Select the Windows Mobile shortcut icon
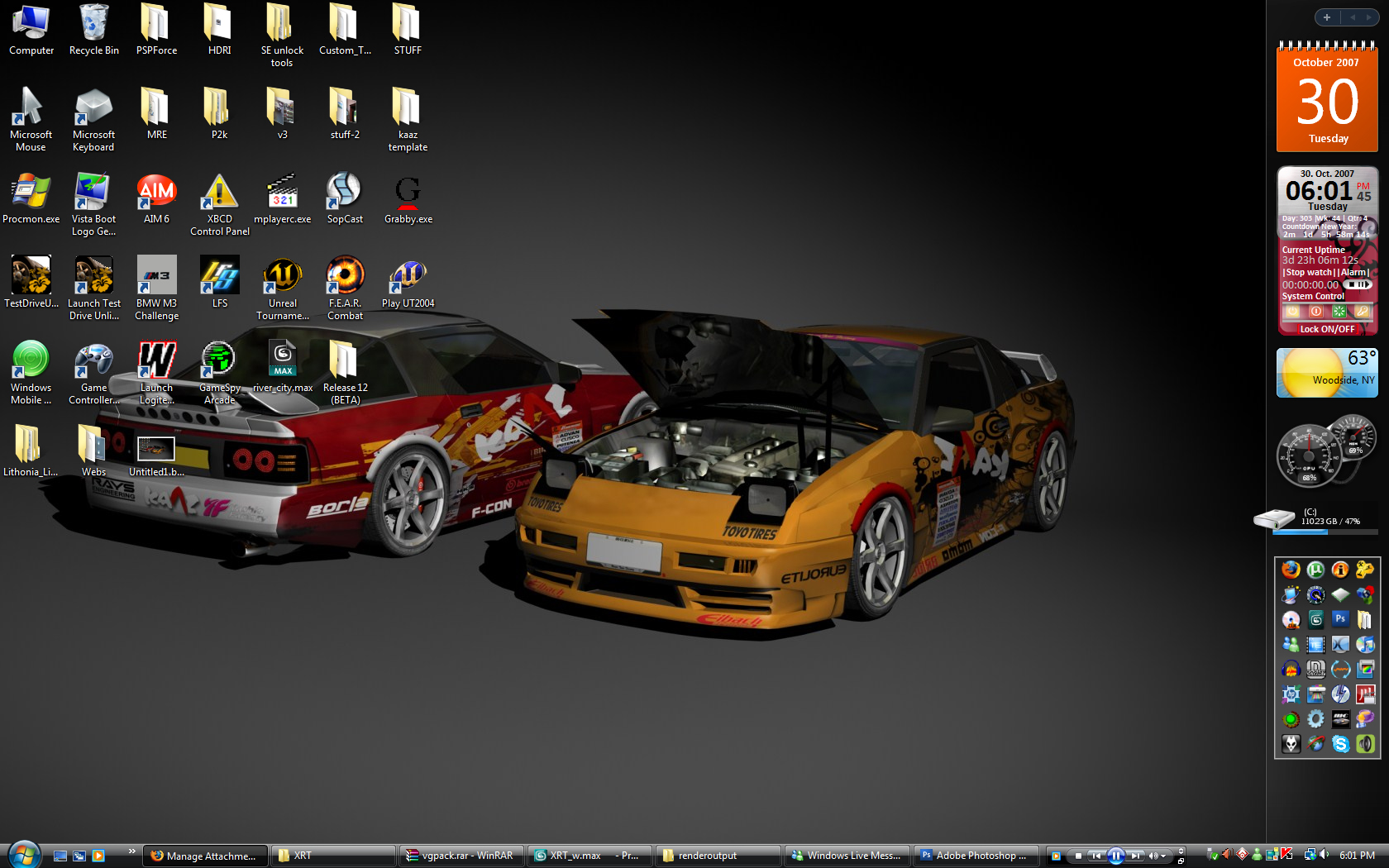 tap(31, 373)
